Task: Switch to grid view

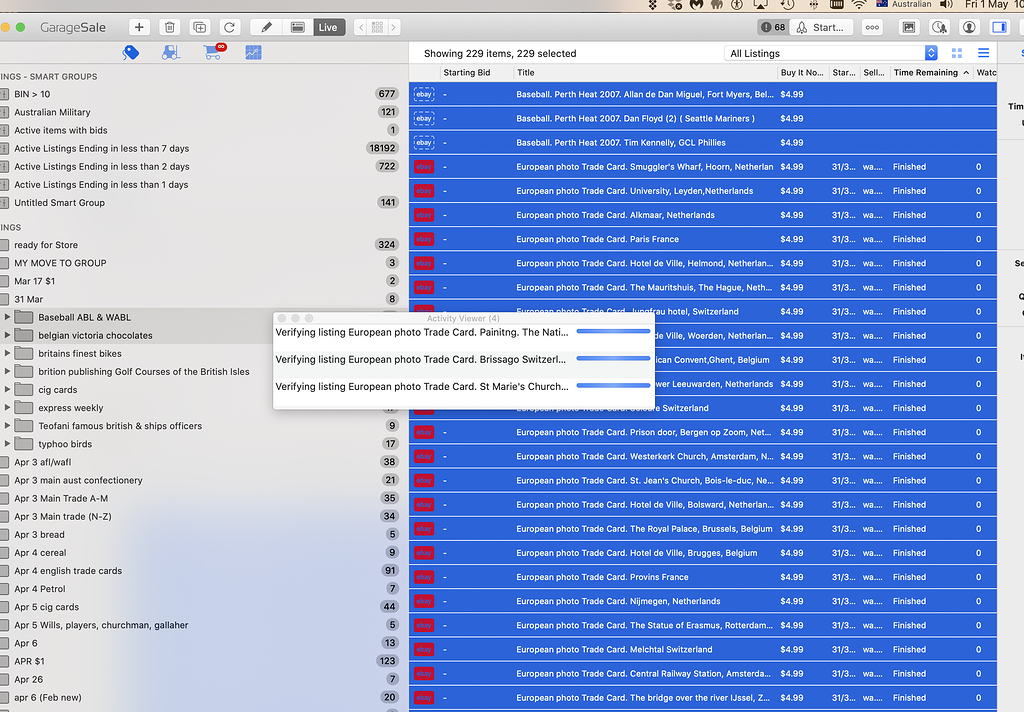Action: tap(957, 54)
